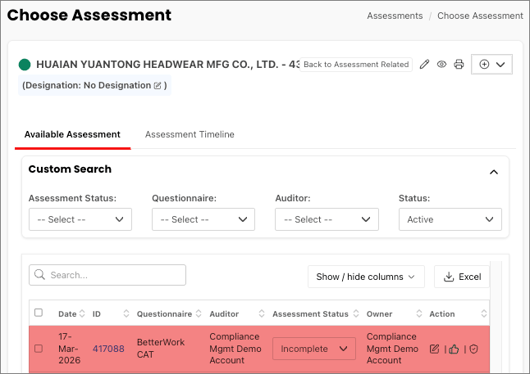Sort the table by the Date column
The image size is (530, 374).
click(x=82, y=313)
